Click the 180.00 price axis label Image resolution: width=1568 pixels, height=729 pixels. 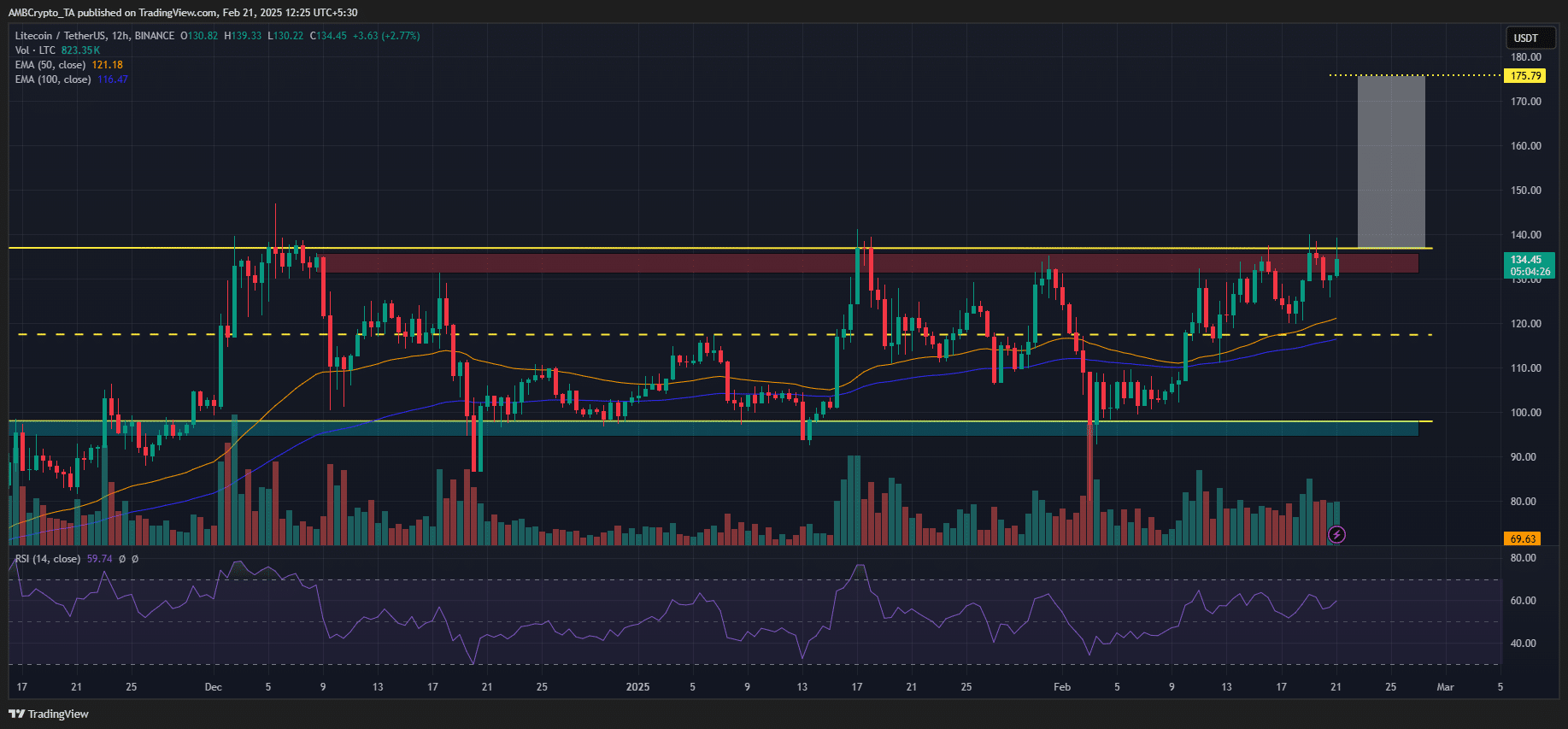point(1526,57)
